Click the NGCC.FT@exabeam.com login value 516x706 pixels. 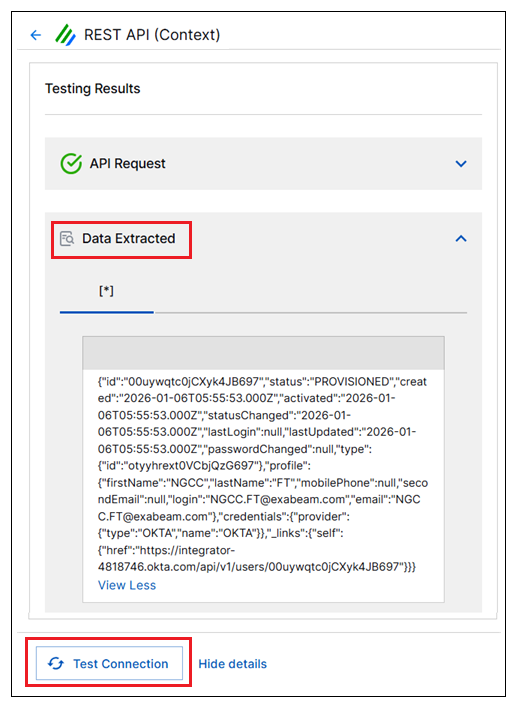276,499
